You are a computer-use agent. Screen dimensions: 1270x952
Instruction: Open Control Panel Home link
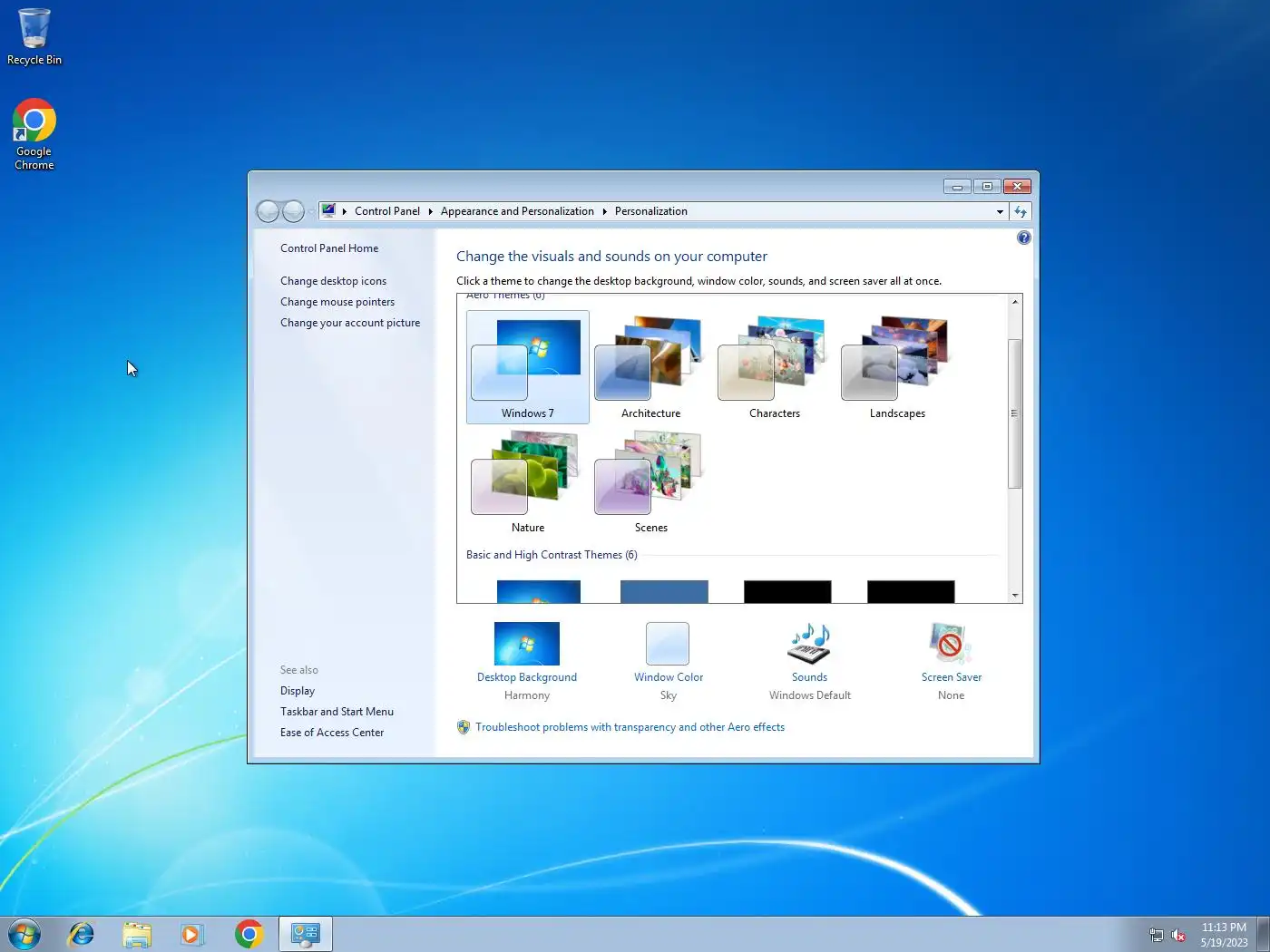pos(329,248)
